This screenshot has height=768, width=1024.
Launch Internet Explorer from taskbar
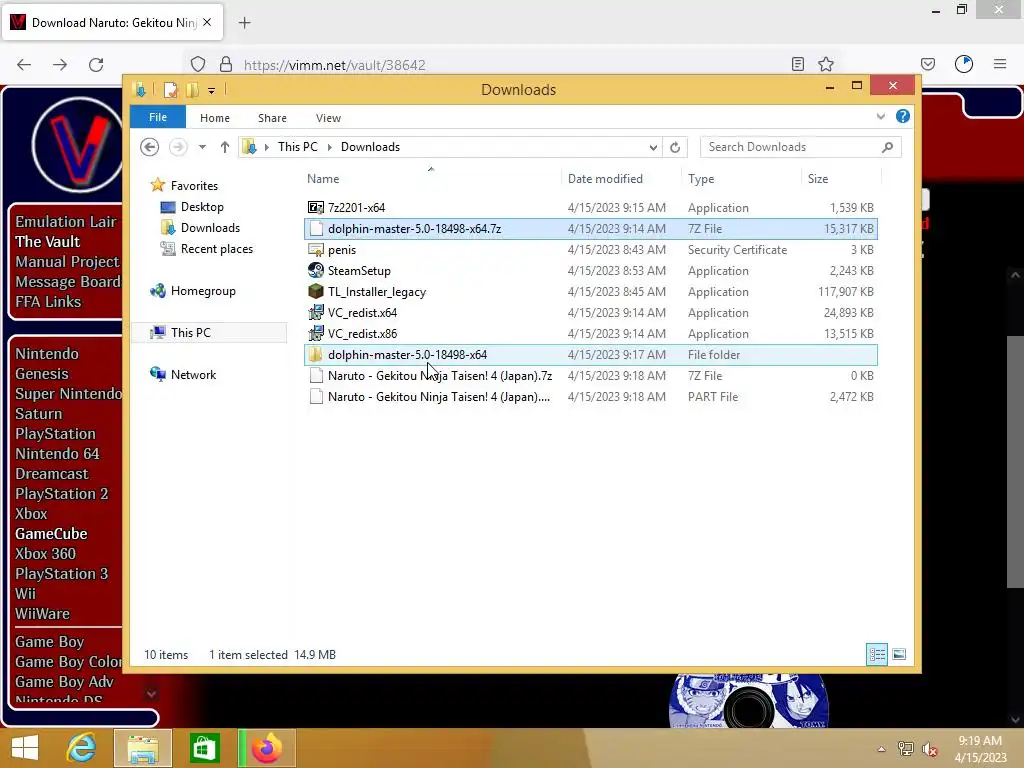pos(82,748)
